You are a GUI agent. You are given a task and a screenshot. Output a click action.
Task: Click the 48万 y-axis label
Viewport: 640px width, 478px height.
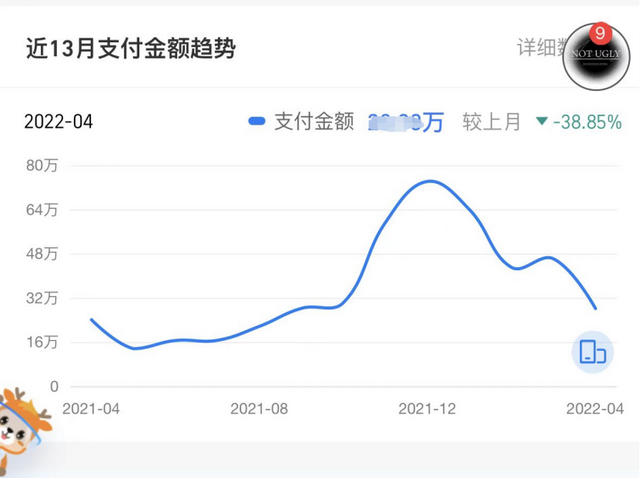(42, 254)
